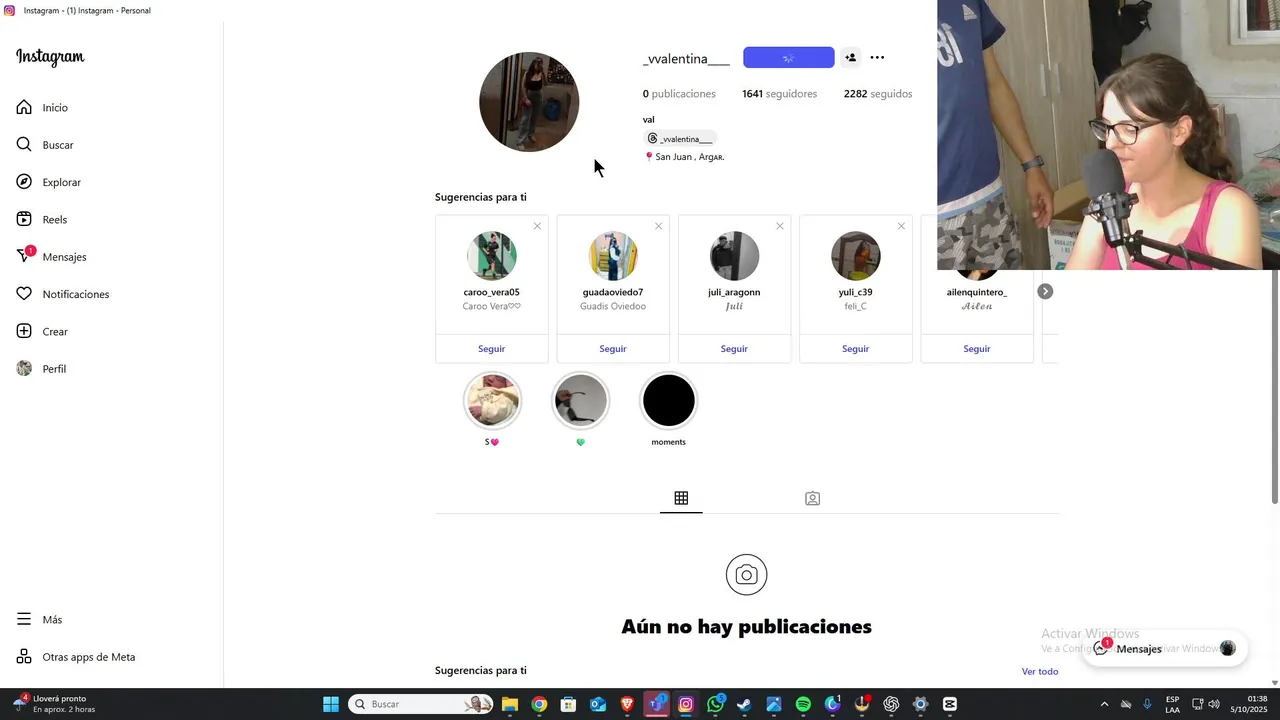Open ChatGPT from taskbar
Viewport: 1280px width, 720px height.
[891, 704]
